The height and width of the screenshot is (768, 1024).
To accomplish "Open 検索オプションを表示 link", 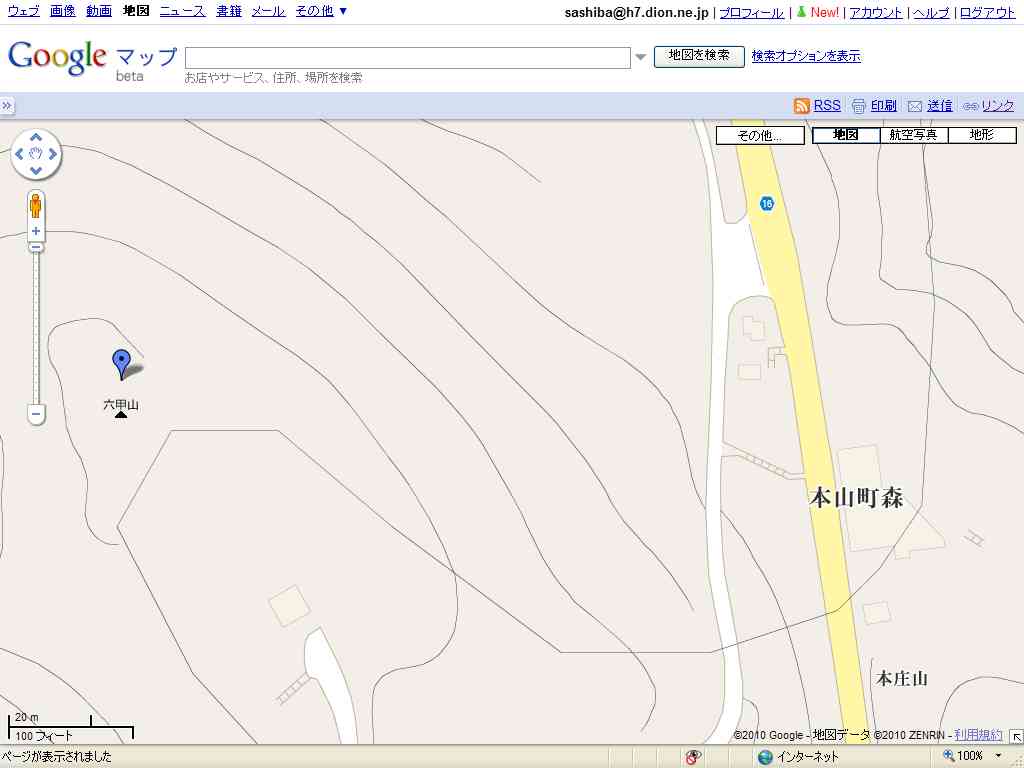I will pos(805,56).
